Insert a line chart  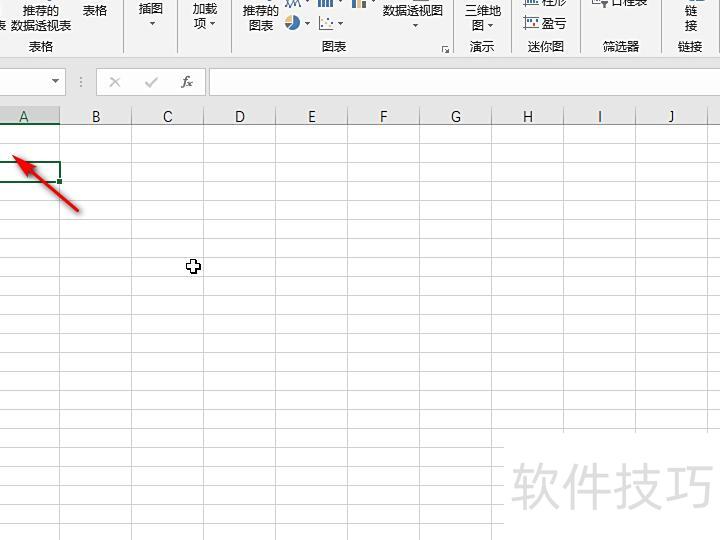pyautogui.click(x=293, y=3)
